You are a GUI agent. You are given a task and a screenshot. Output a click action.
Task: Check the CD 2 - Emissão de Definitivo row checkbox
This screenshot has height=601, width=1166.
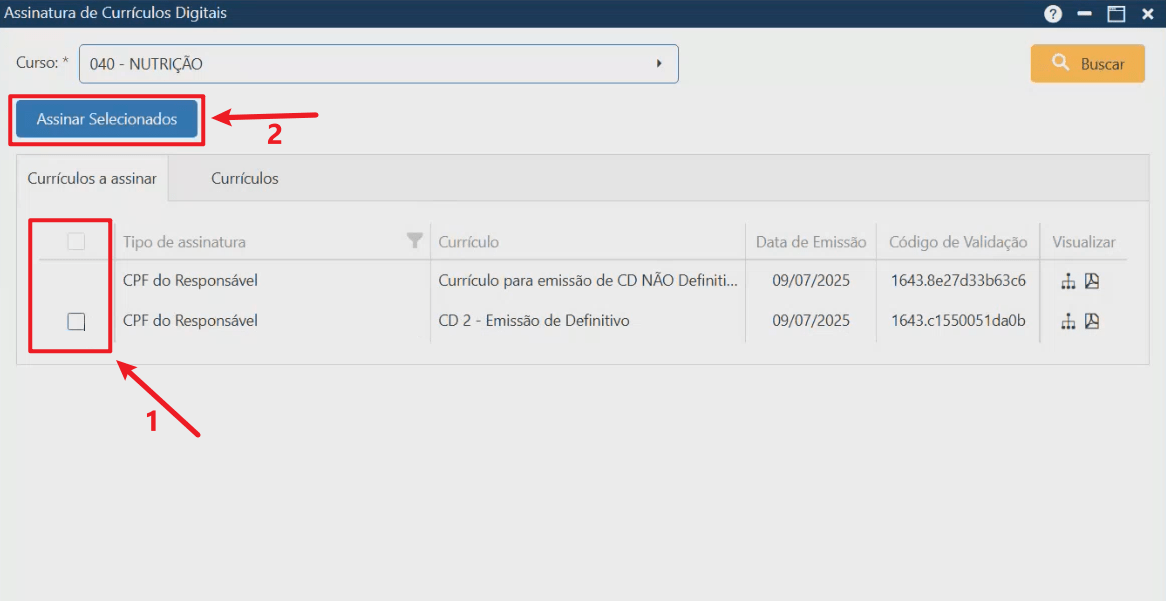point(76,321)
